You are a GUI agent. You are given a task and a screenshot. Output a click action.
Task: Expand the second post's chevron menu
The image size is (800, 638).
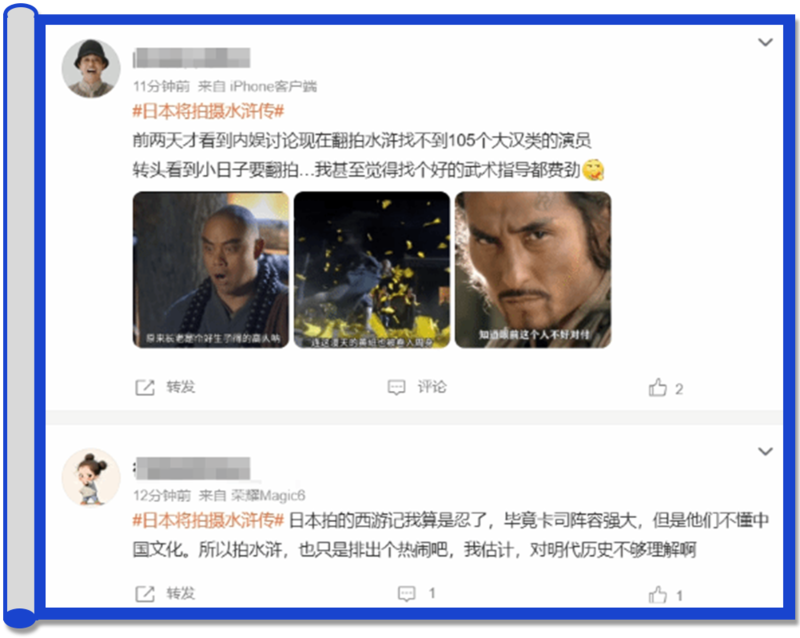[x=765, y=452]
